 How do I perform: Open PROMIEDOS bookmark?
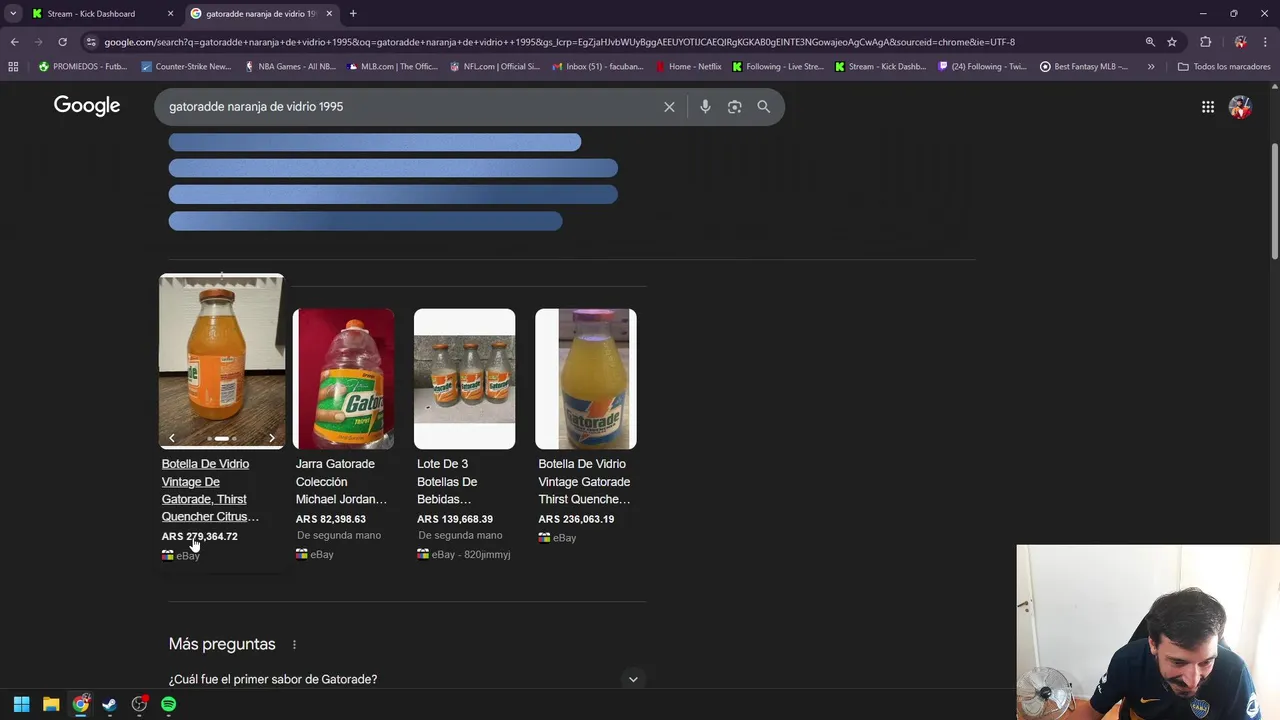click(83, 67)
